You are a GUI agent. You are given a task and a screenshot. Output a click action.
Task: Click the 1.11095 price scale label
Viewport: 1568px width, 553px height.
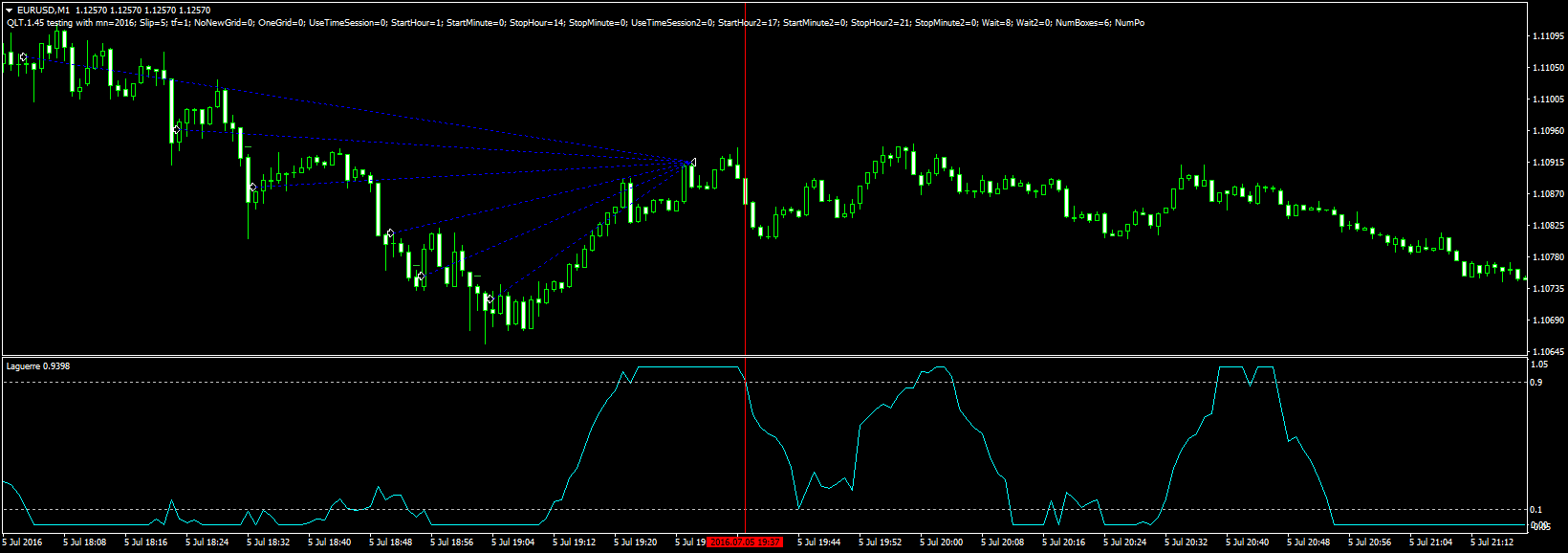tap(1548, 36)
